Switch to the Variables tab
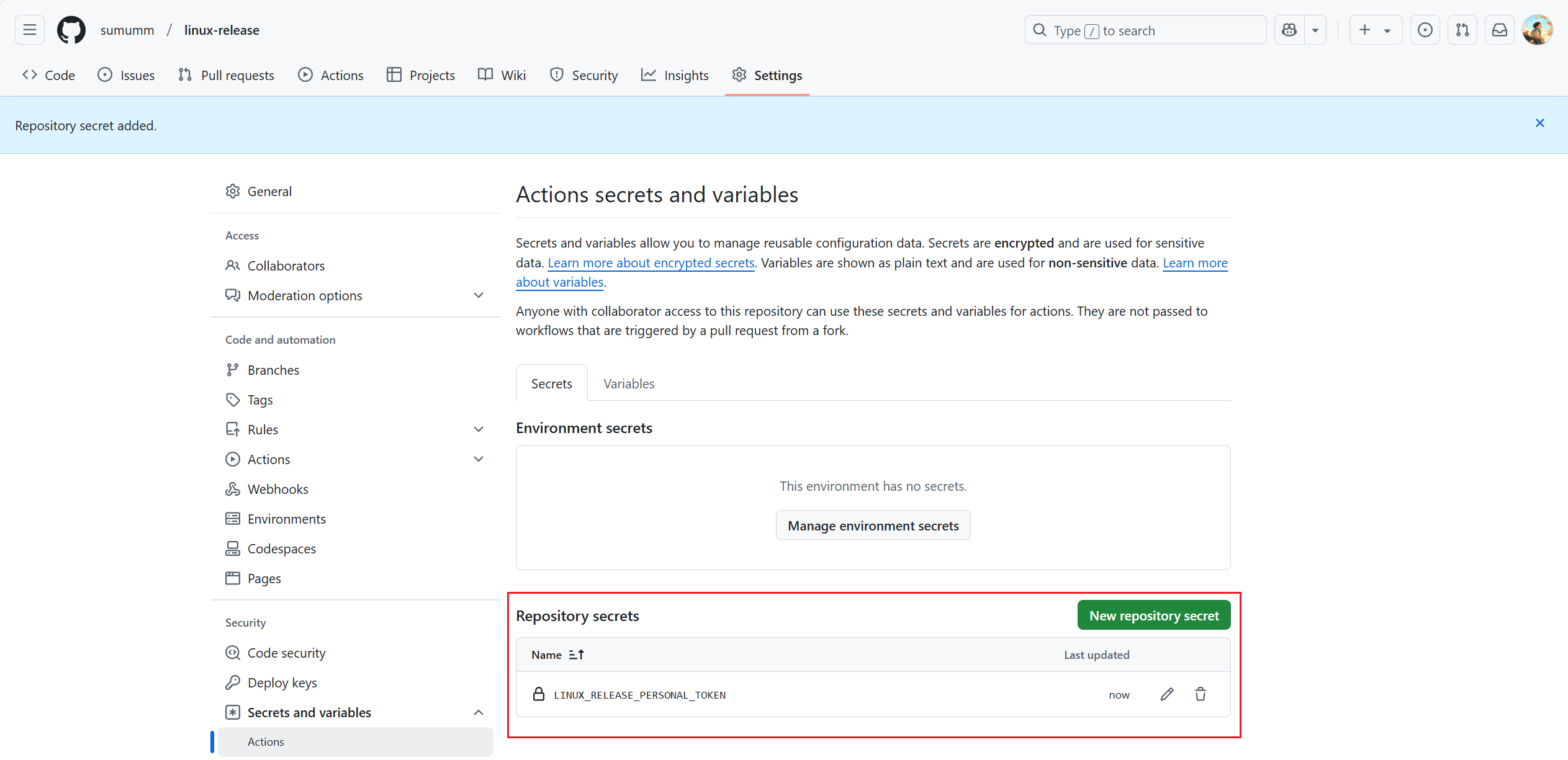The height and width of the screenshot is (760, 1568). coord(628,383)
